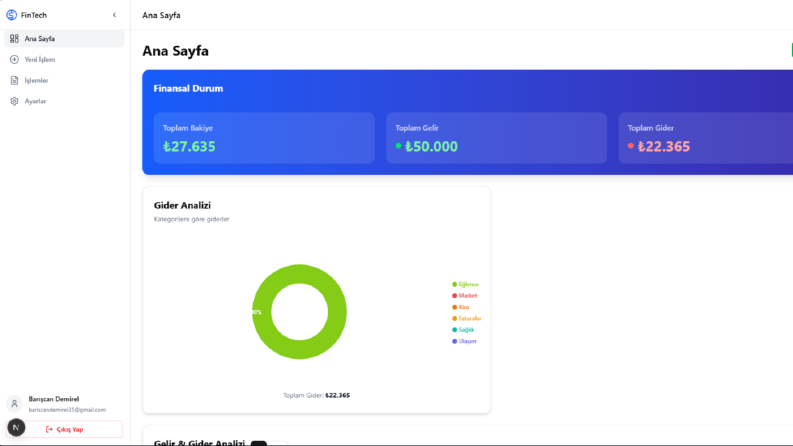Toggle the Ulaşım legend entry
The height and width of the screenshot is (446, 793).
pos(464,341)
